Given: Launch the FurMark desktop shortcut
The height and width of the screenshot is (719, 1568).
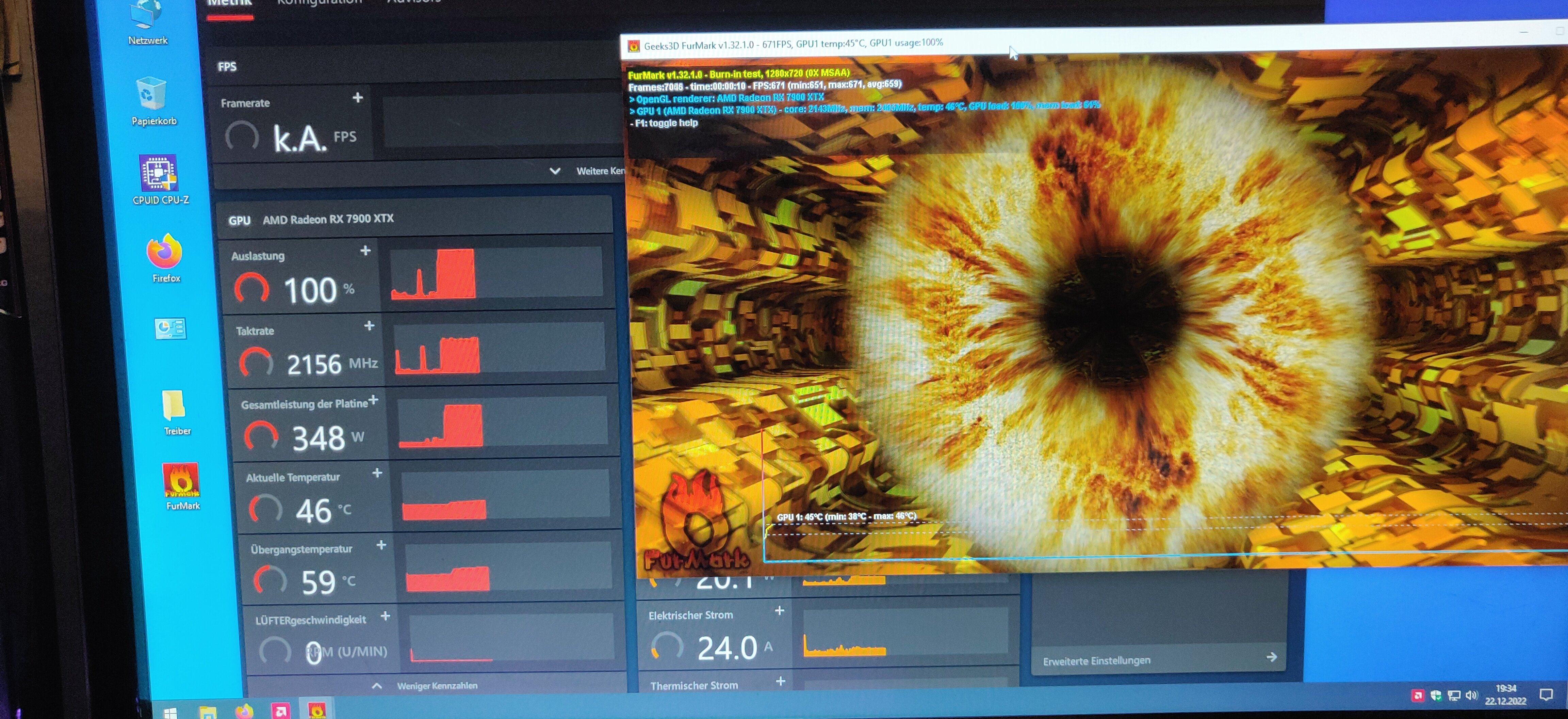Looking at the screenshot, I should click(x=181, y=487).
